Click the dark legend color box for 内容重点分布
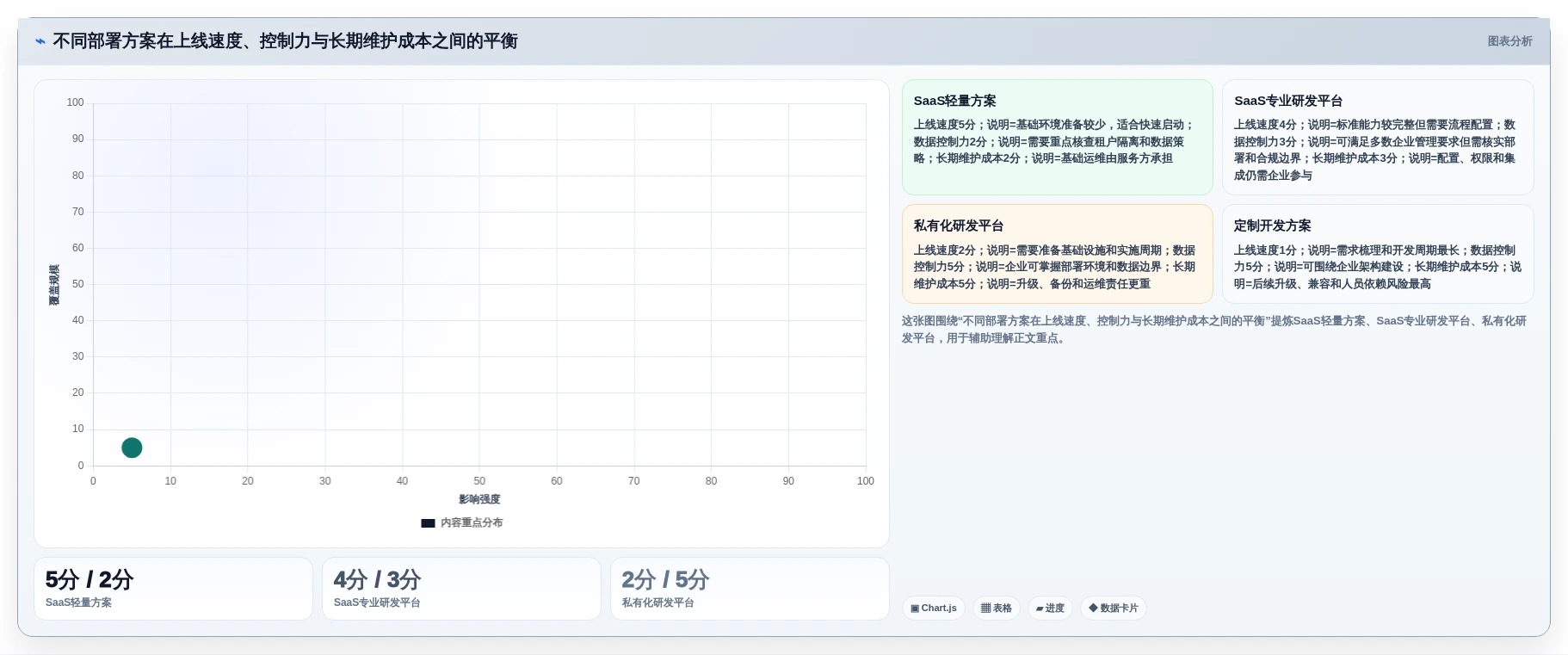This screenshot has width=1568, height=655. tap(428, 523)
